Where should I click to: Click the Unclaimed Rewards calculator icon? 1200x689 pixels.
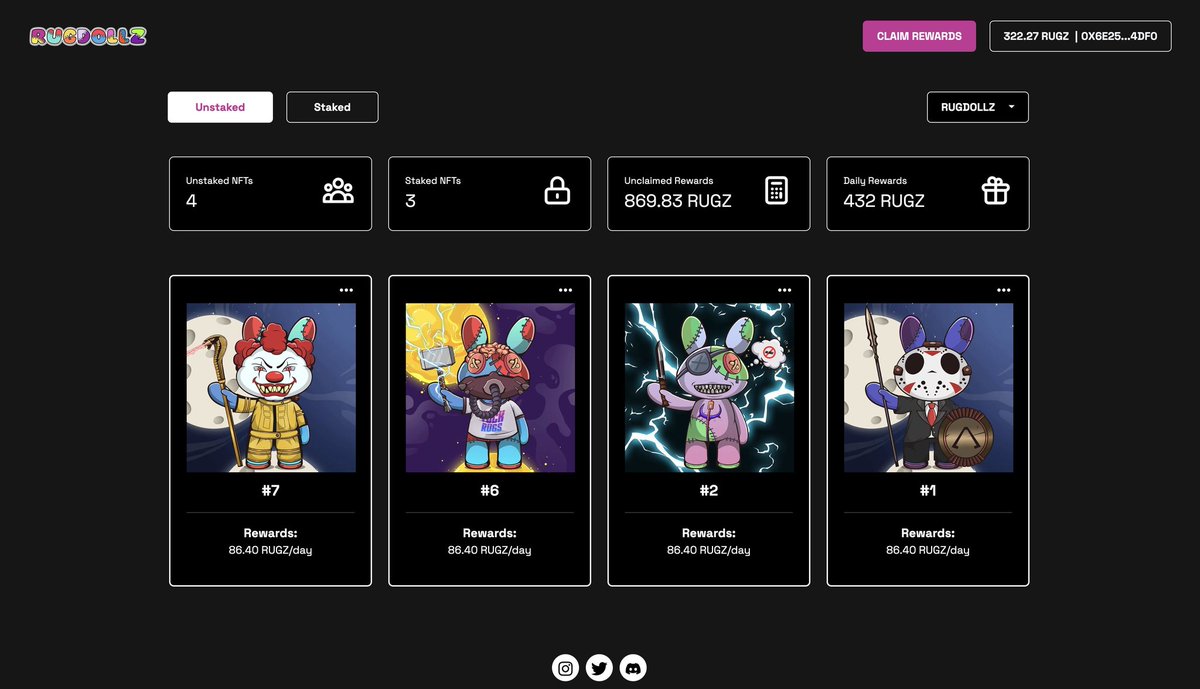coord(776,191)
